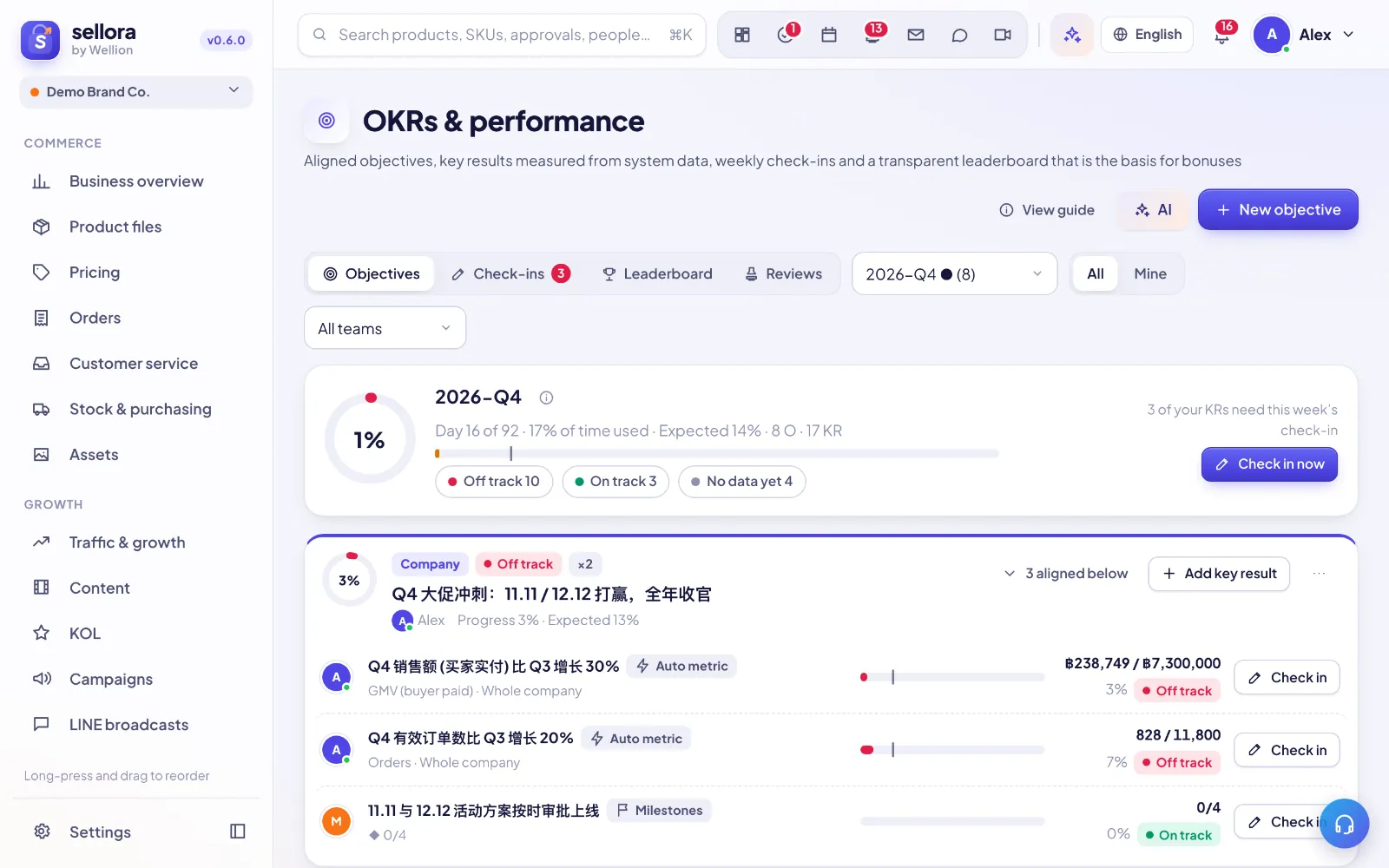This screenshot has width=1389, height=868.
Task: Change language via English selector
Action: (1147, 35)
